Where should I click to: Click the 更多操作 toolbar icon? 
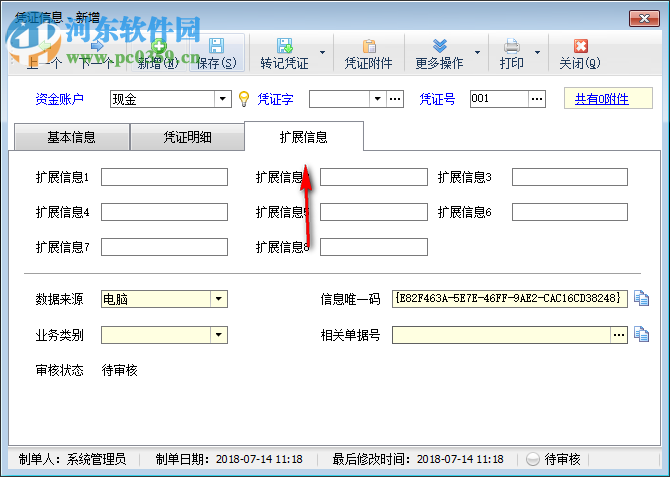439,46
